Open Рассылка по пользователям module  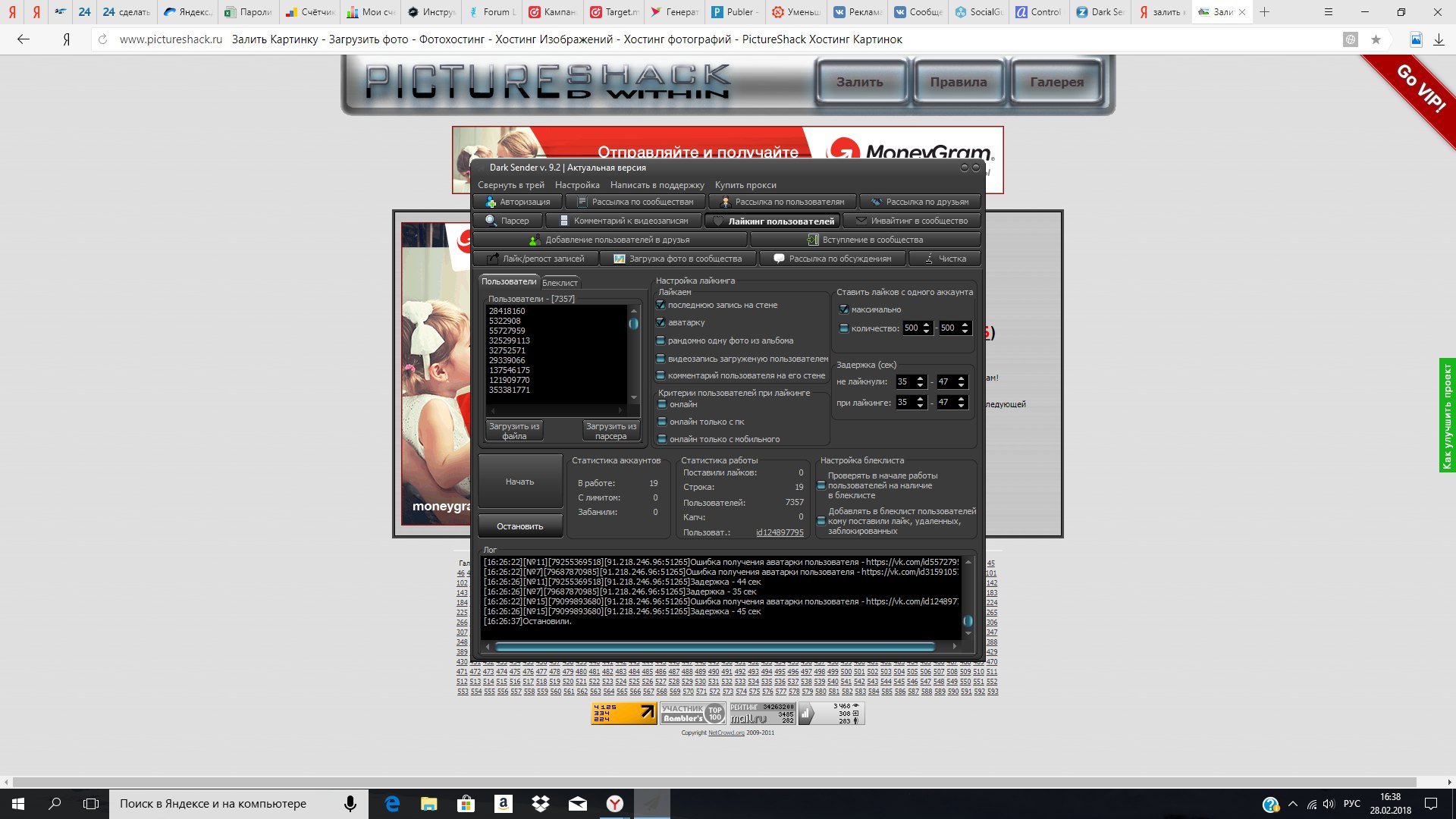pos(782,202)
